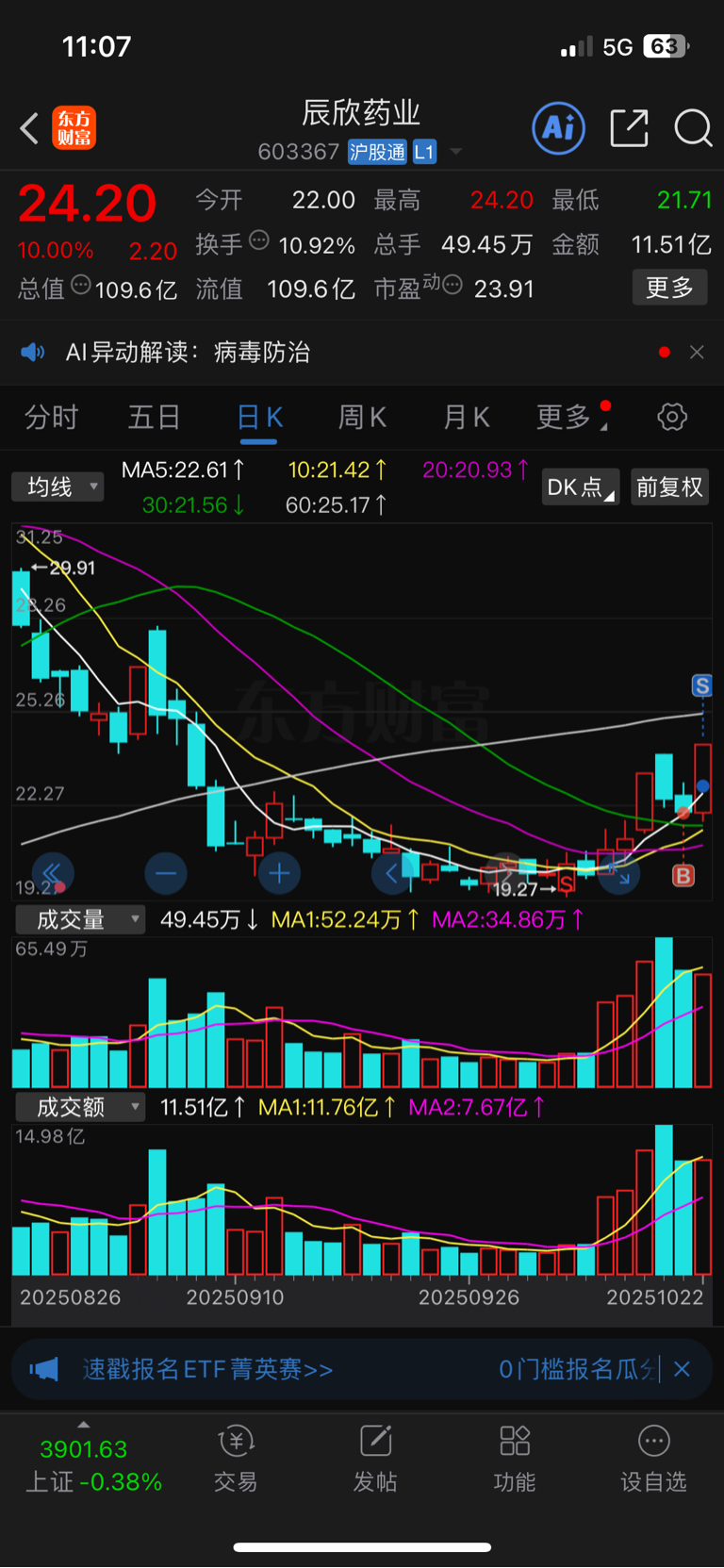Tap the MA5:22.61 value
The height and width of the screenshot is (1568, 724).
tap(183, 470)
